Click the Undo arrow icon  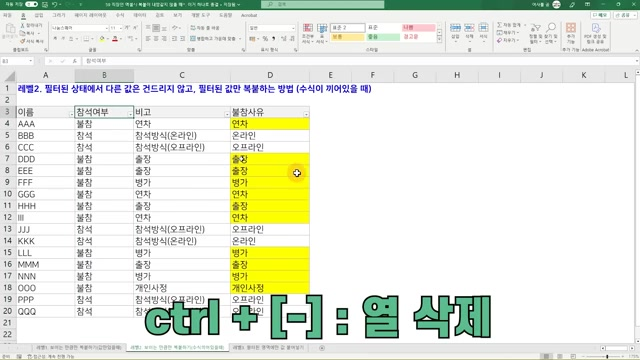54,4
